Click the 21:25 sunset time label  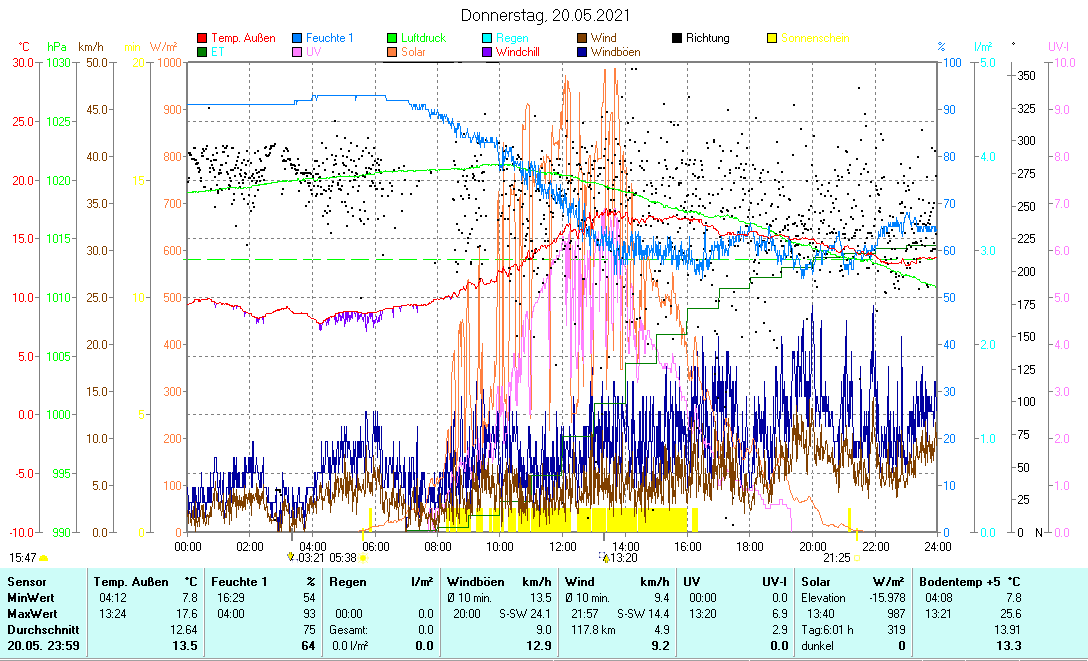click(x=836, y=558)
